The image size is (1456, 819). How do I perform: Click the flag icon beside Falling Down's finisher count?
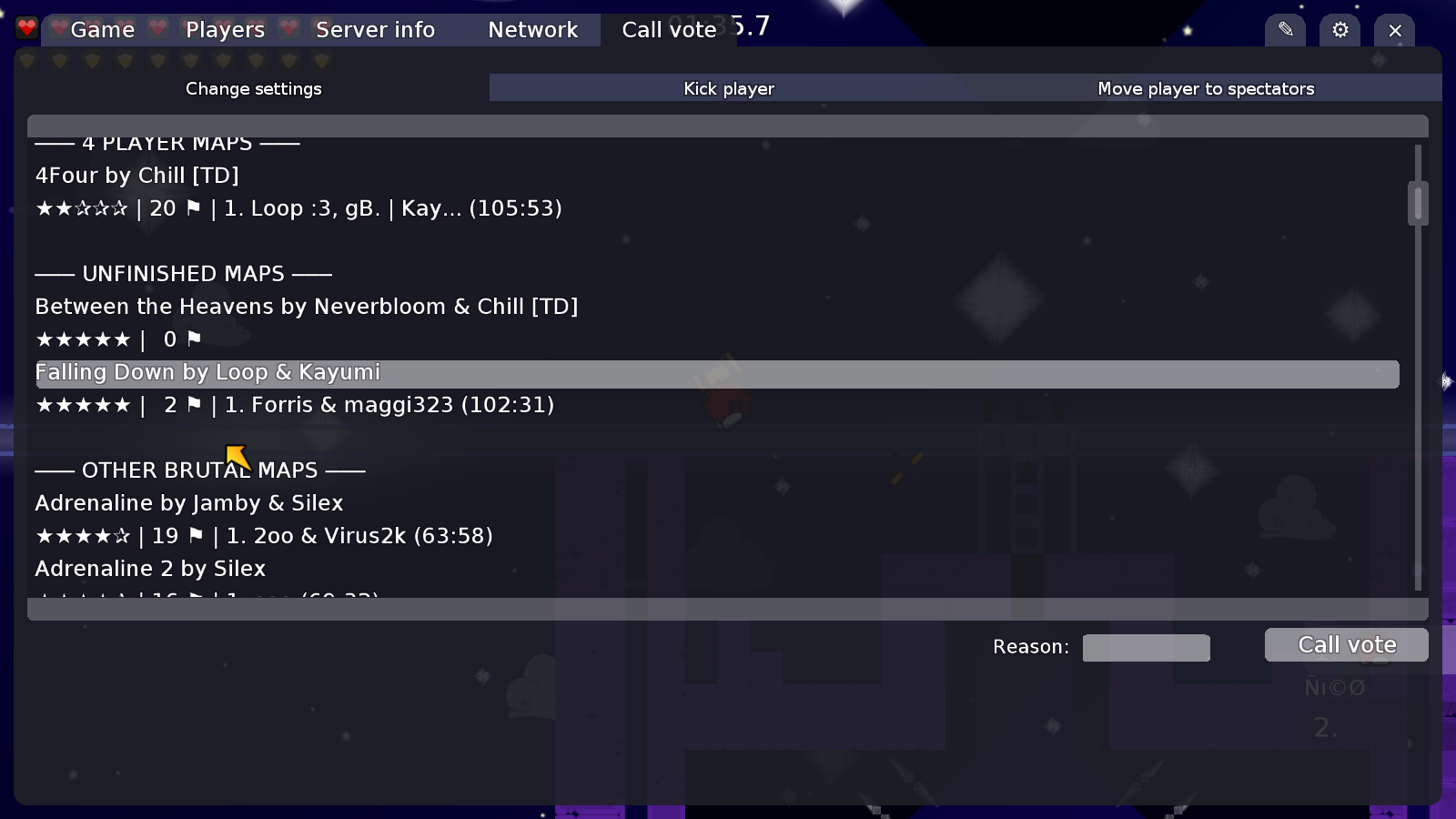tap(193, 405)
